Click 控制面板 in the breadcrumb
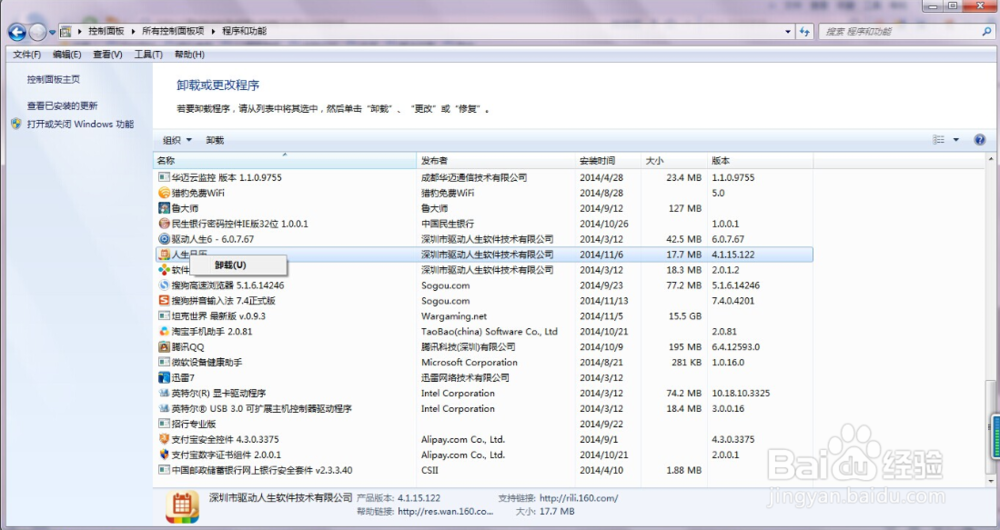The width and height of the screenshot is (1000, 530). pyautogui.click(x=106, y=31)
